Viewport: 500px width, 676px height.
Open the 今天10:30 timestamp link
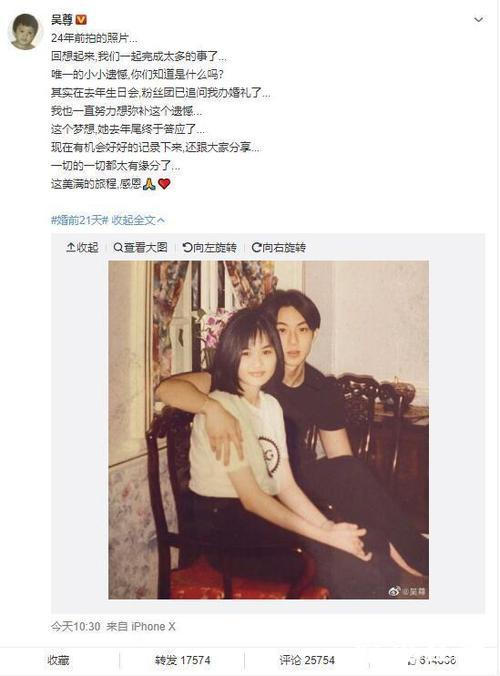pyautogui.click(x=75, y=626)
